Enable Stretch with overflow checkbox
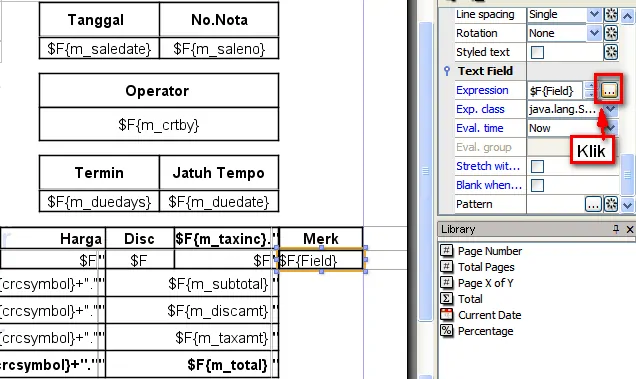 537,166
